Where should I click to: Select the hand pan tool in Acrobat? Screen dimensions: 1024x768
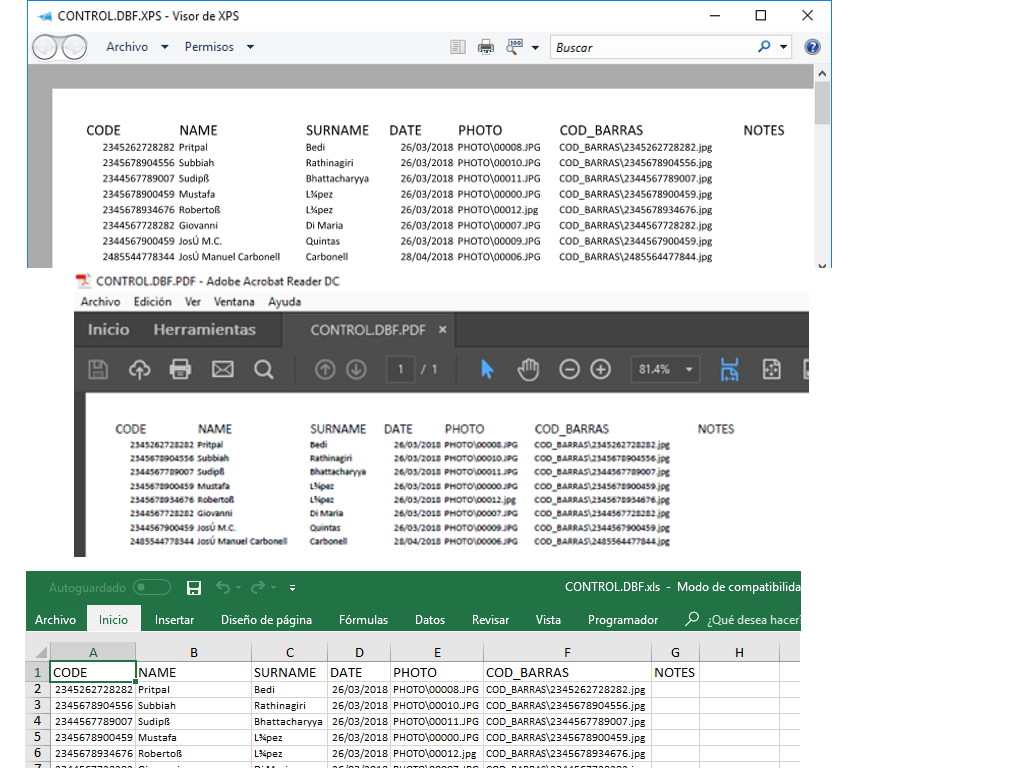528,369
